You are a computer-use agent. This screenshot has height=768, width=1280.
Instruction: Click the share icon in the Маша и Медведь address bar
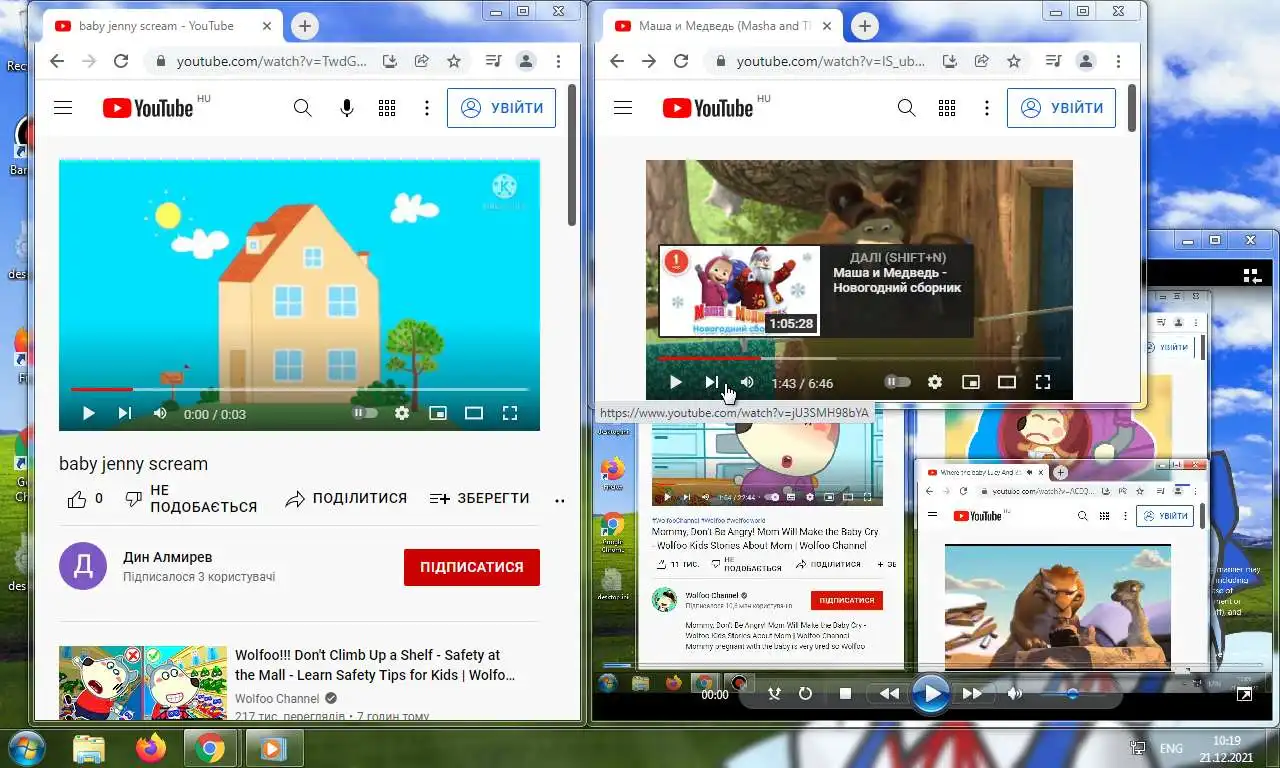(x=982, y=61)
